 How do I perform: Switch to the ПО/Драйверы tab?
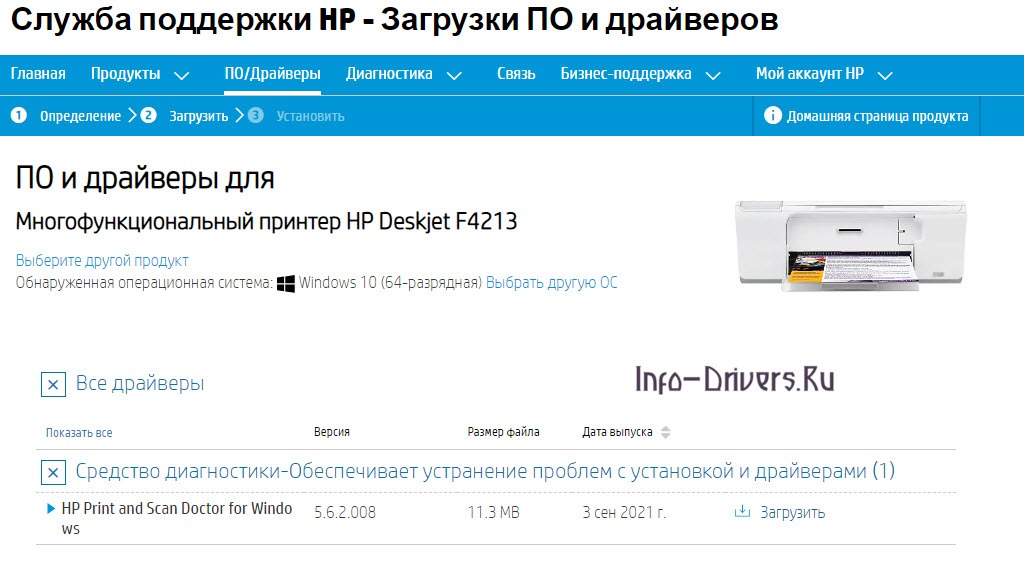[x=271, y=73]
